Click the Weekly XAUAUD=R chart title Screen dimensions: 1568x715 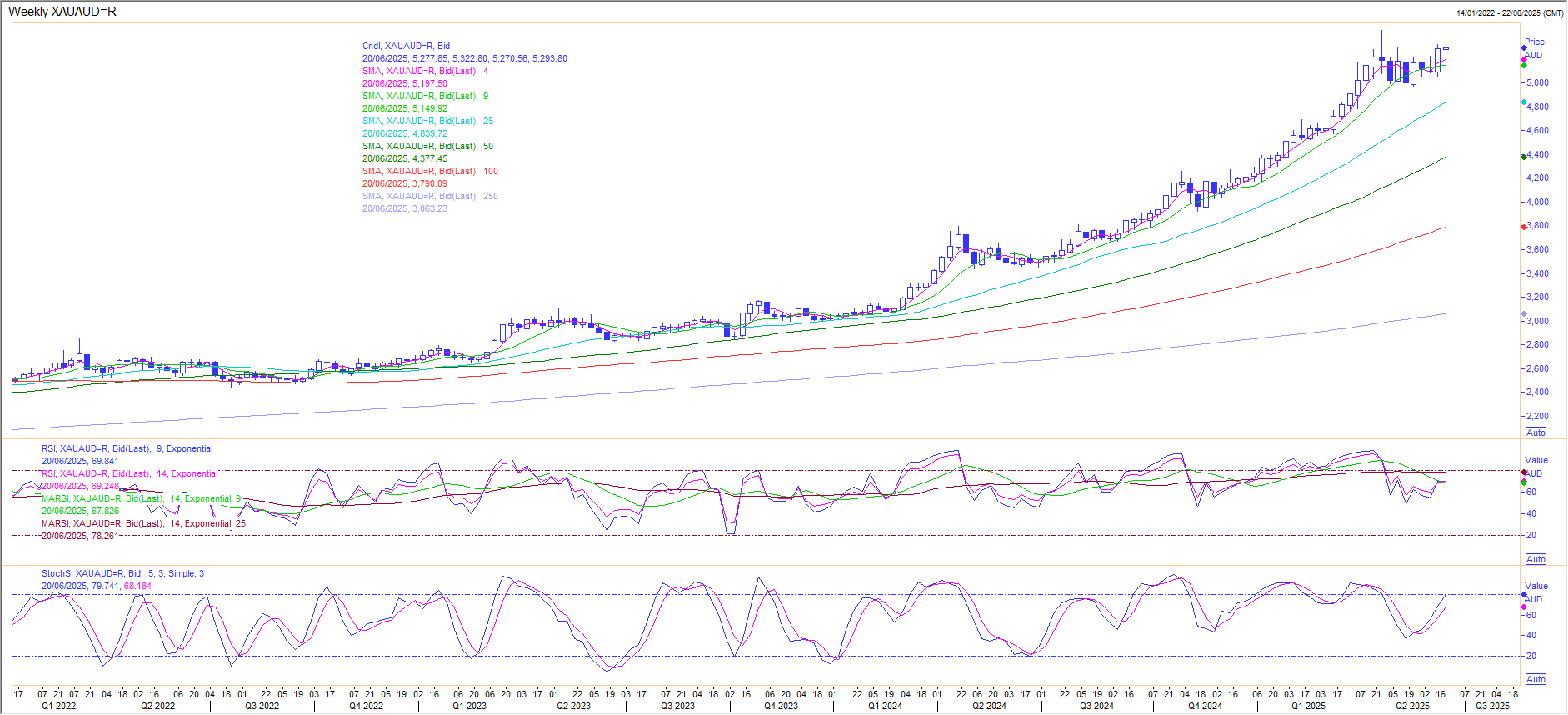pos(62,12)
